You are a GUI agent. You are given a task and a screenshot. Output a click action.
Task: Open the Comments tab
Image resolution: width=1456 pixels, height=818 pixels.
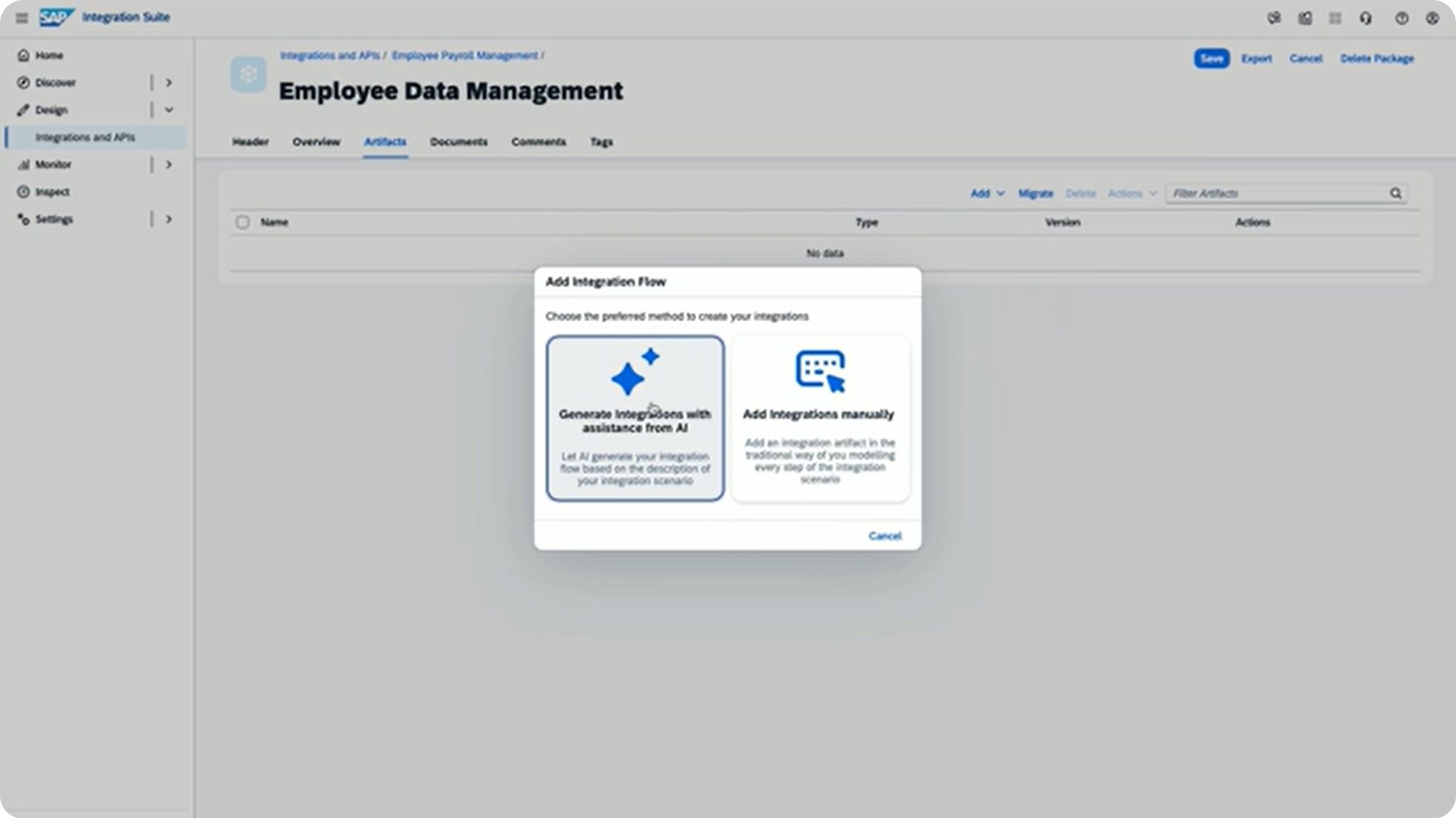538,141
